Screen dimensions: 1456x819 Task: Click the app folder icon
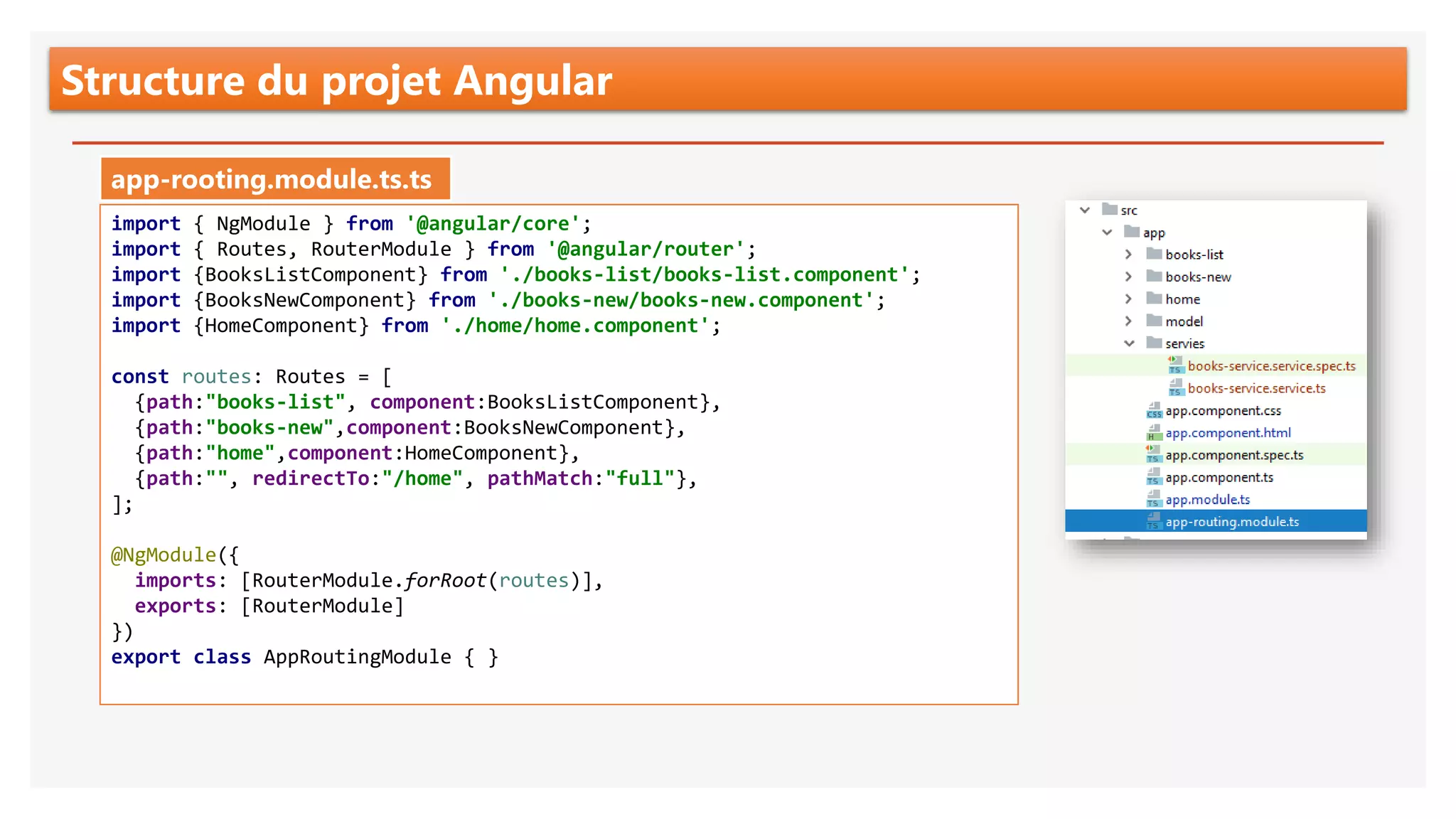click(x=1132, y=231)
